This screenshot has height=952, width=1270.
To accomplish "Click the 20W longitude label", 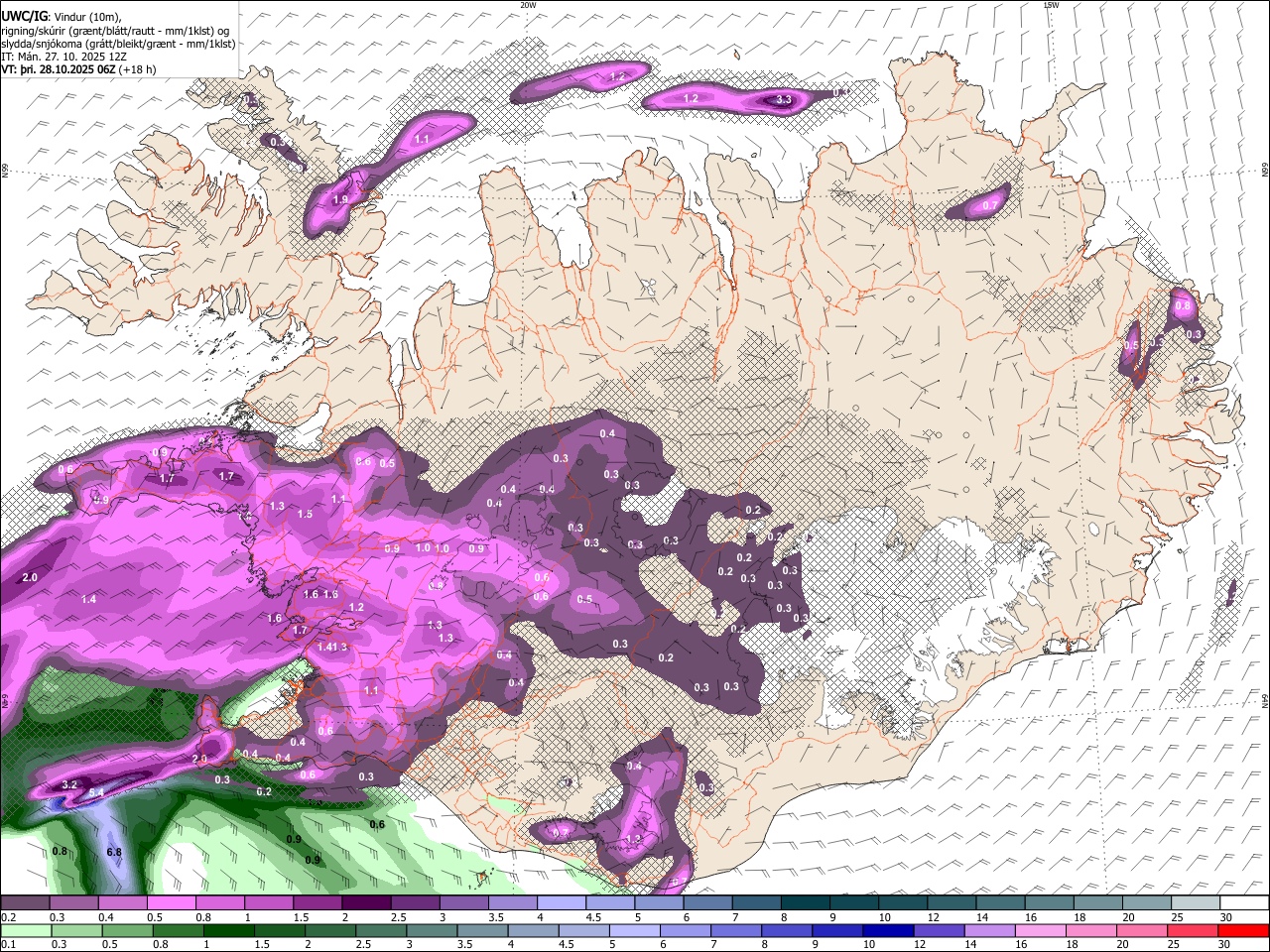I will tap(528, 5).
